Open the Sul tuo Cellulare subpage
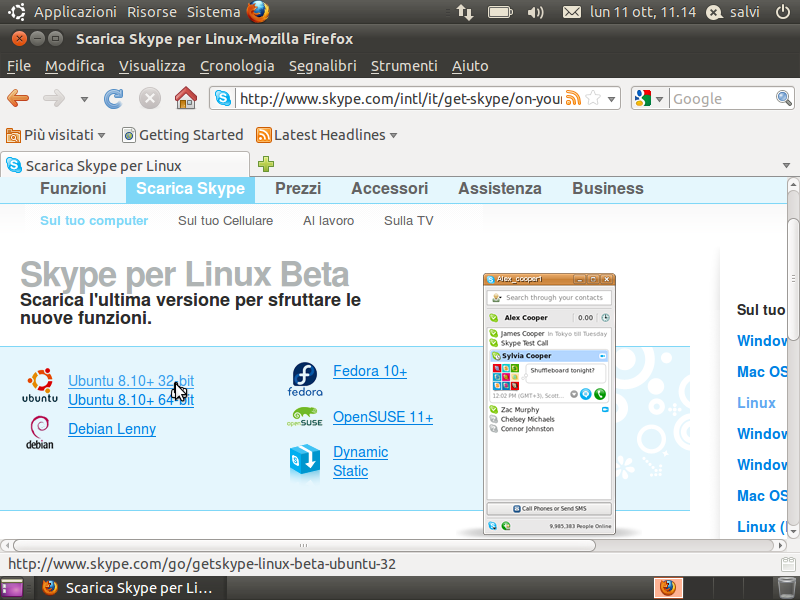Image resolution: width=800 pixels, height=600 pixels. 226,220
